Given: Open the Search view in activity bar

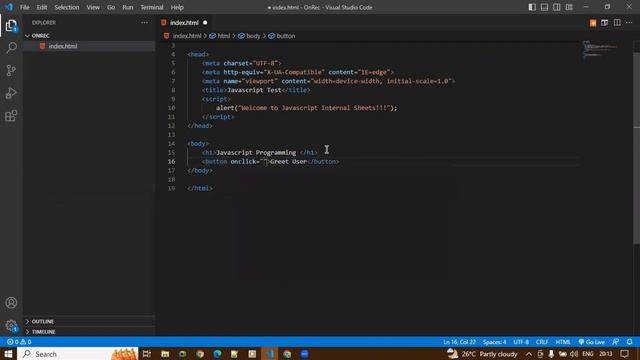Looking at the screenshot, I should coord(11,48).
